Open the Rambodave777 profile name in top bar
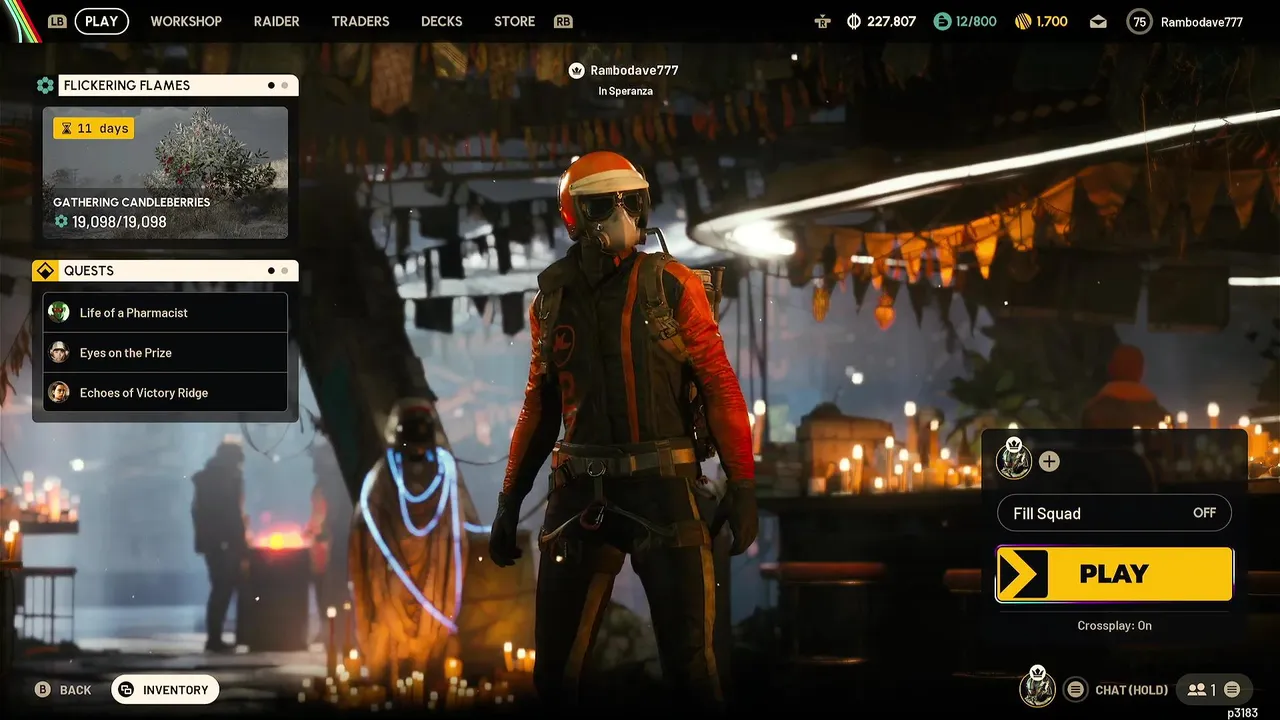Viewport: 1280px width, 720px height. click(1201, 21)
